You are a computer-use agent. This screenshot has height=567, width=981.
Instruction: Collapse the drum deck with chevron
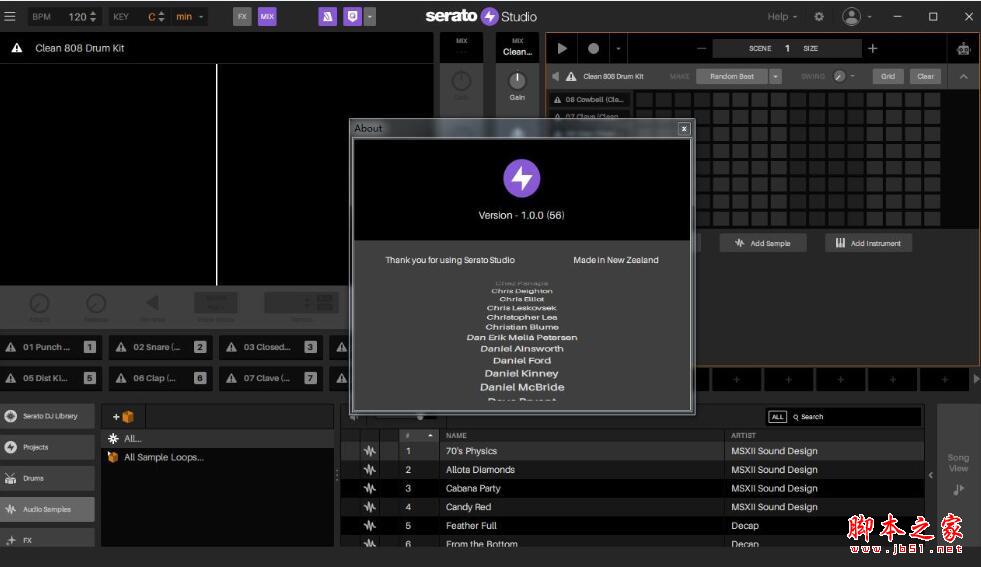(x=963, y=76)
